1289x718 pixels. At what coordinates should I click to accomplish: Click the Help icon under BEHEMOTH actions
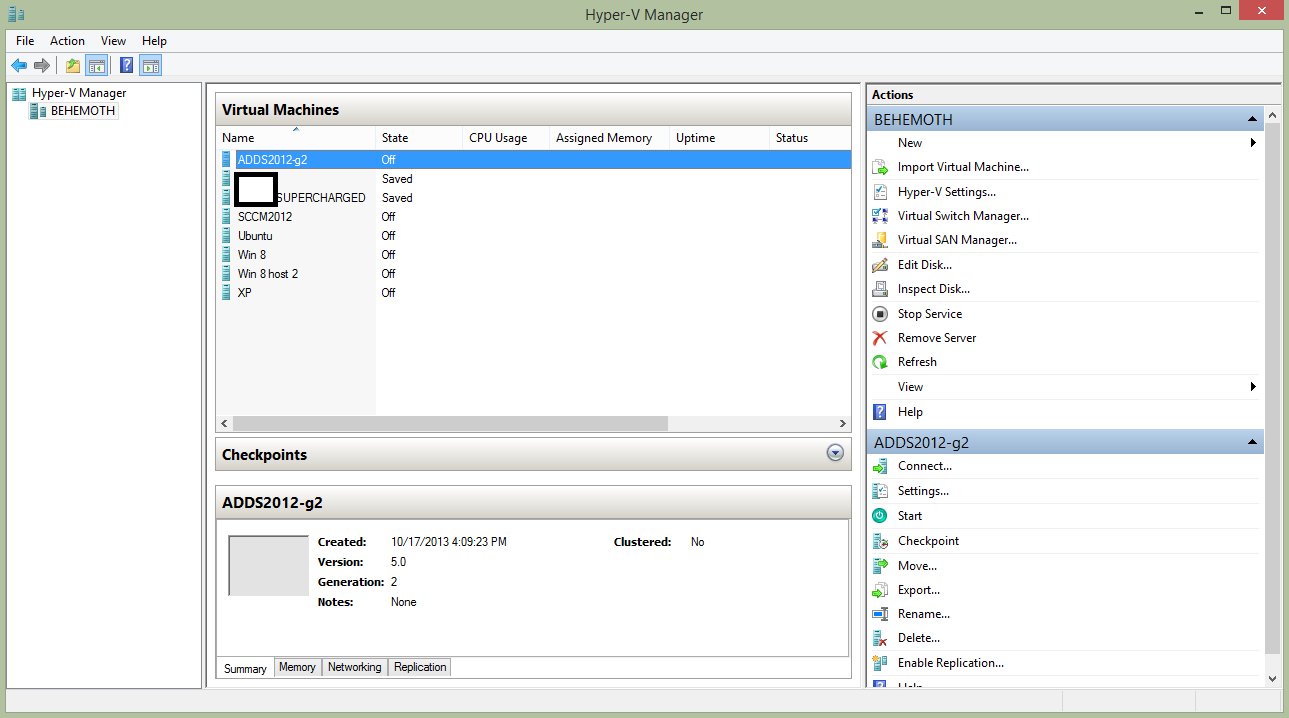(x=880, y=411)
